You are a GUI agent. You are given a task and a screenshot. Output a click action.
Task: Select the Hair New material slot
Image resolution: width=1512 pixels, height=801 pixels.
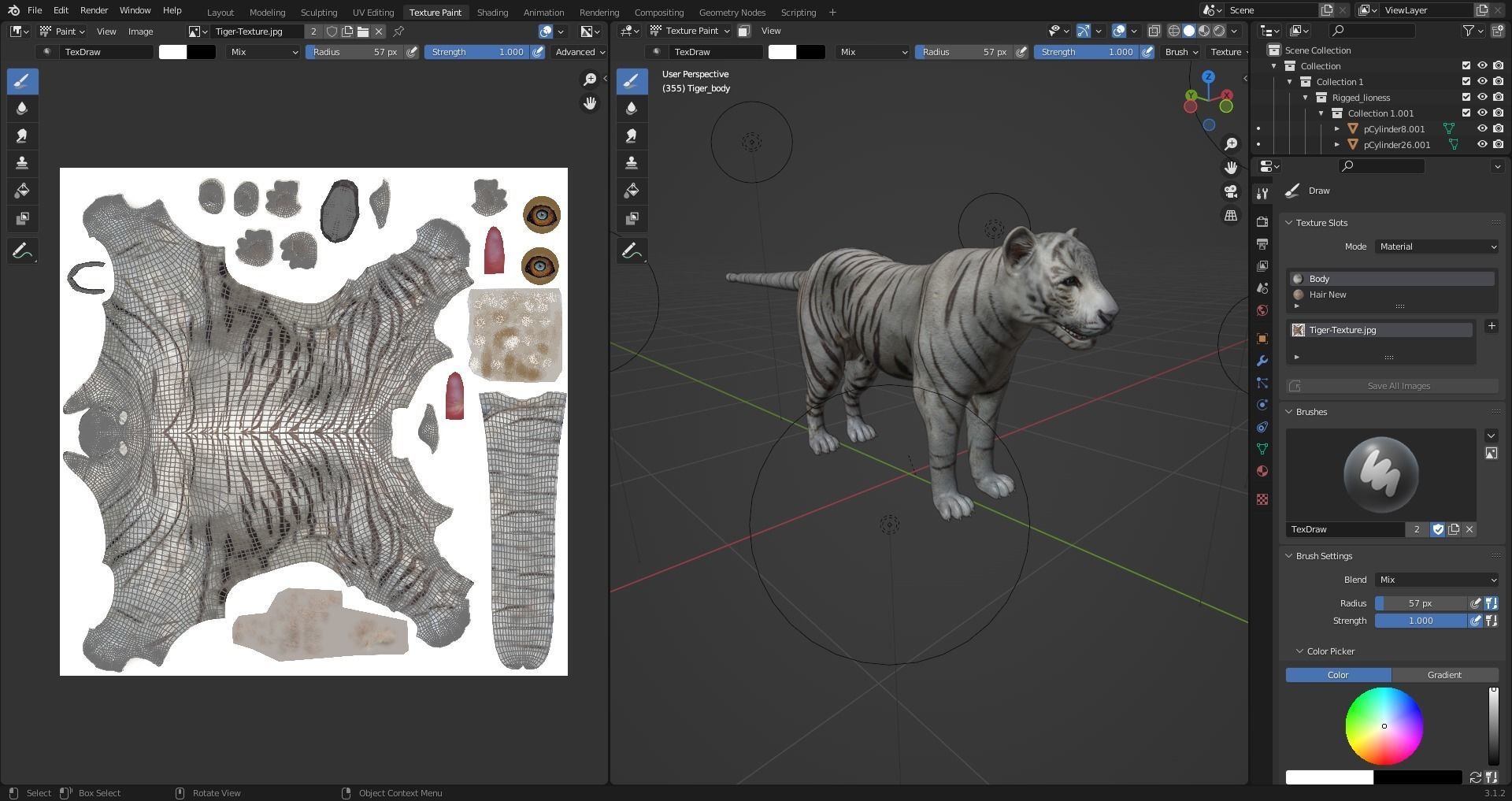click(1391, 295)
